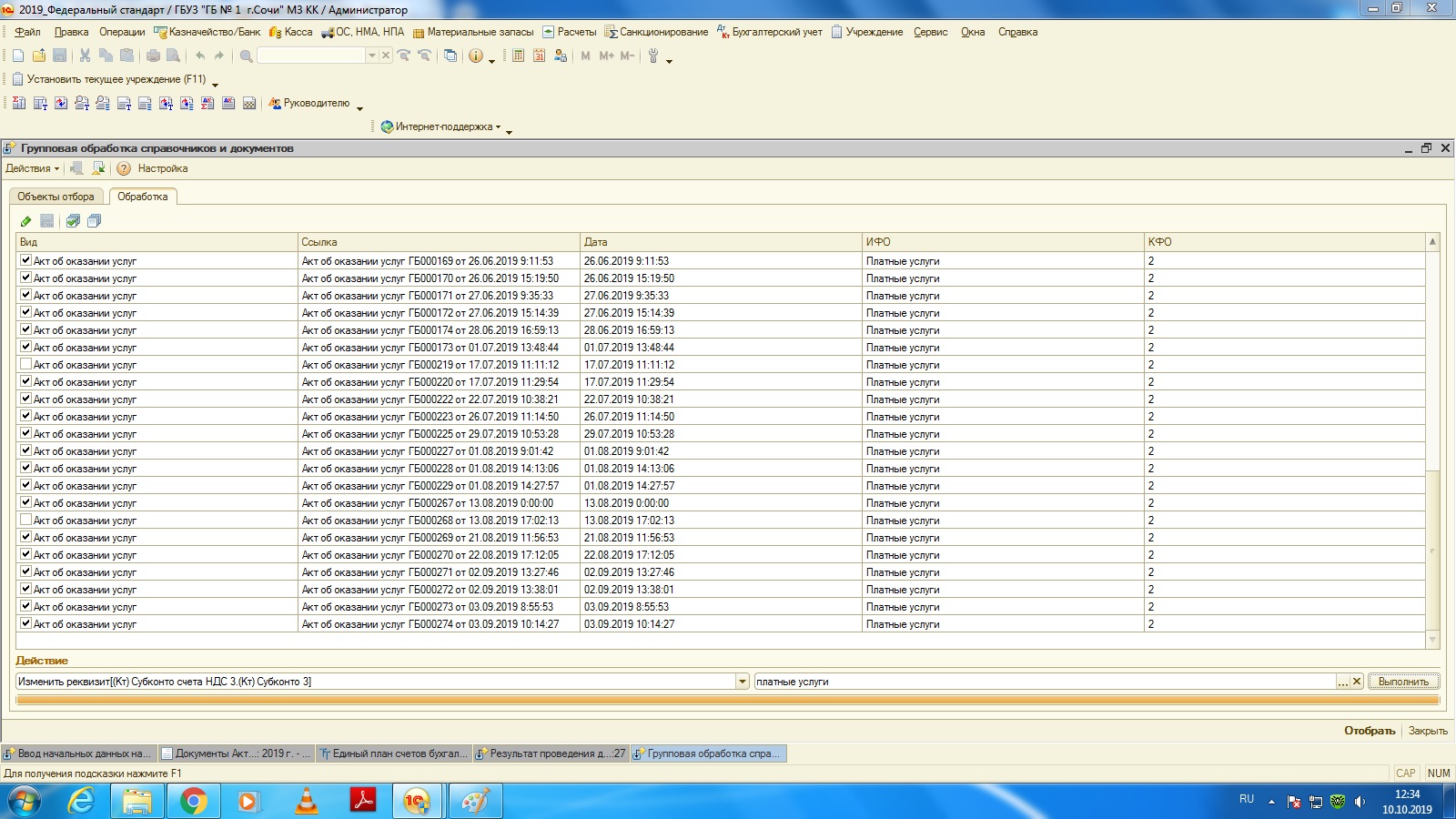1456x819 pixels.
Task: Open VLC media player from taskbar
Action: 307,801
